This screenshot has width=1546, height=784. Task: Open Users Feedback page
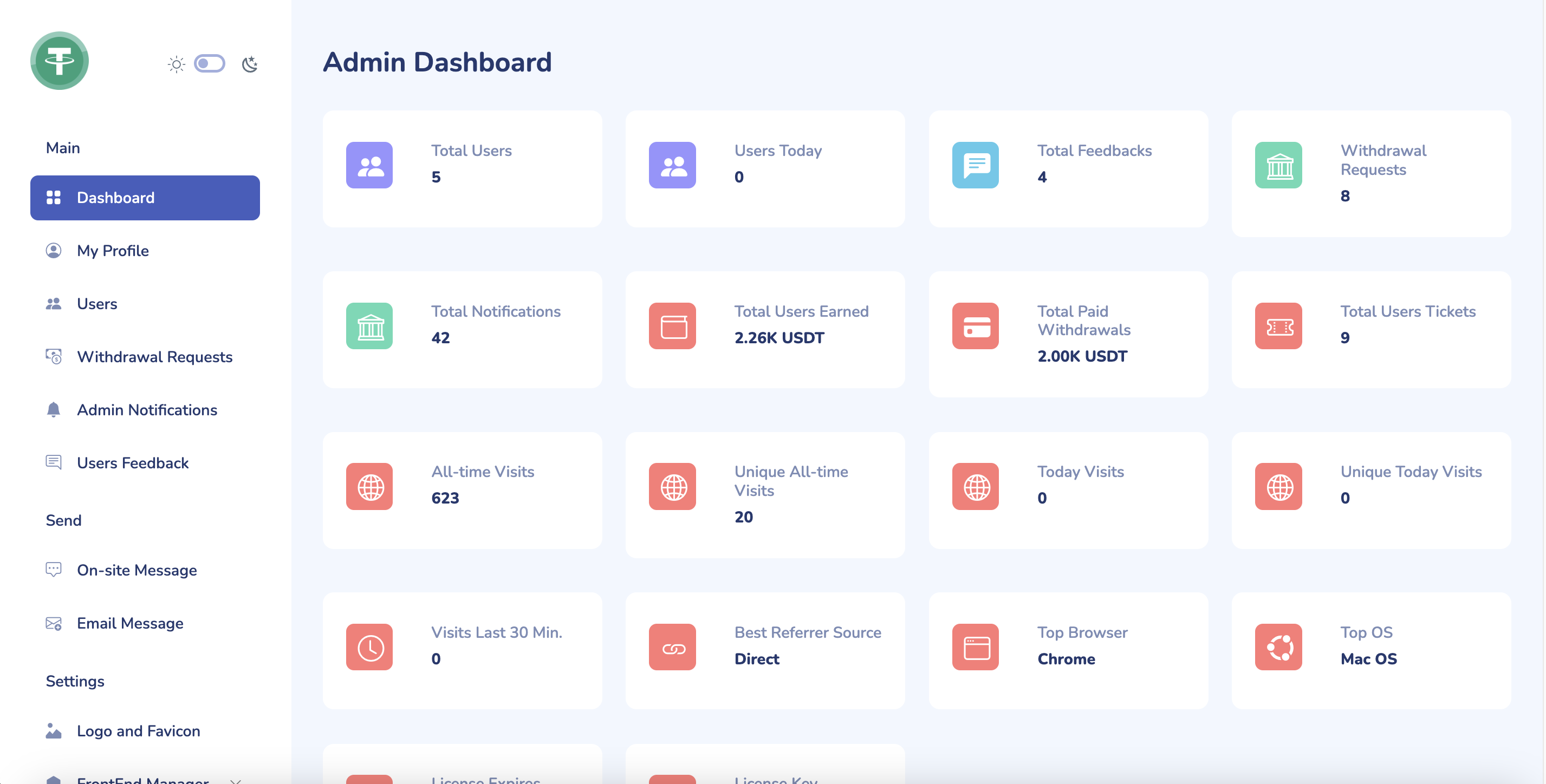[x=133, y=463]
